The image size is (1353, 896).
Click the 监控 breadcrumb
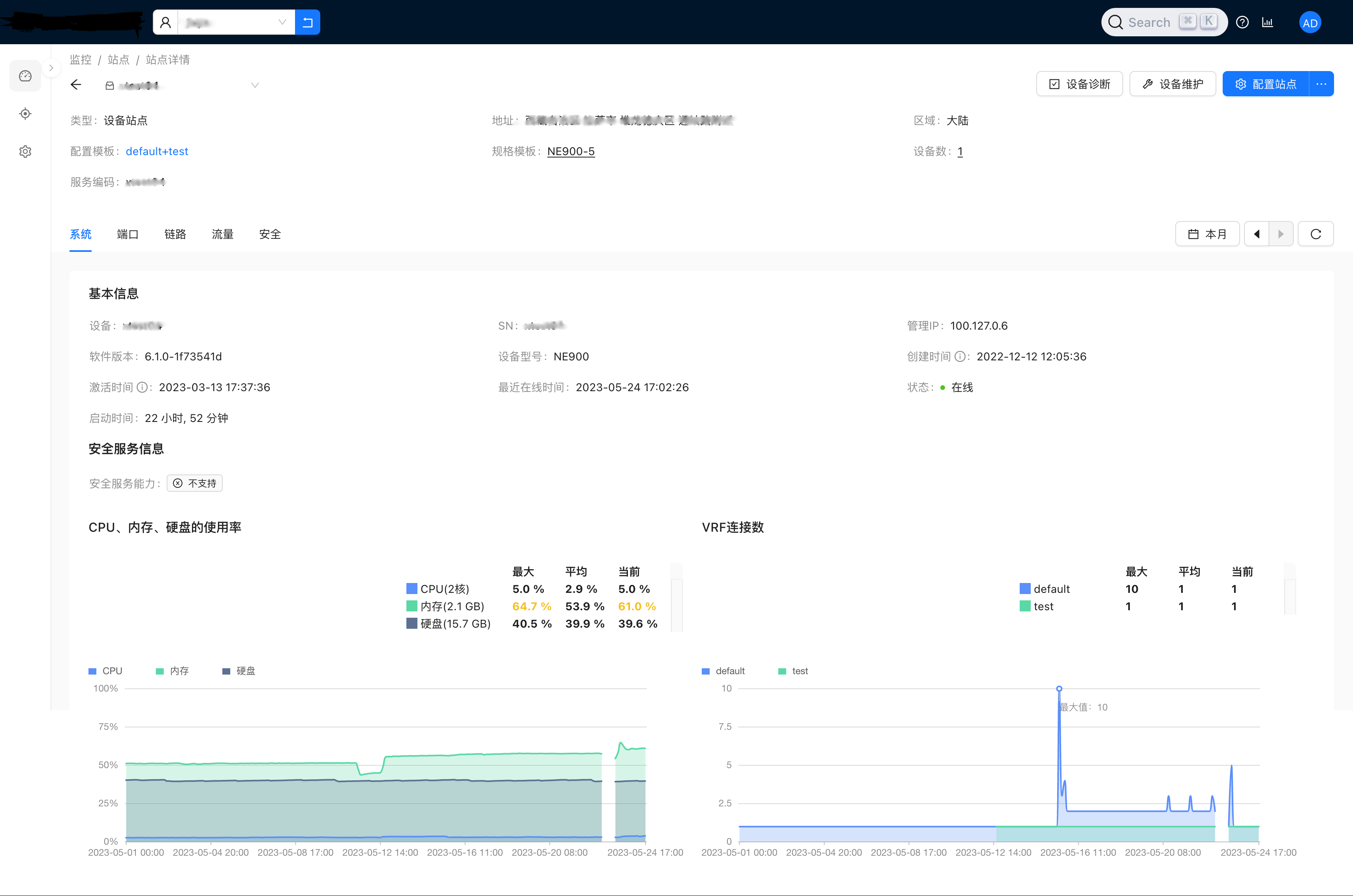click(81, 60)
